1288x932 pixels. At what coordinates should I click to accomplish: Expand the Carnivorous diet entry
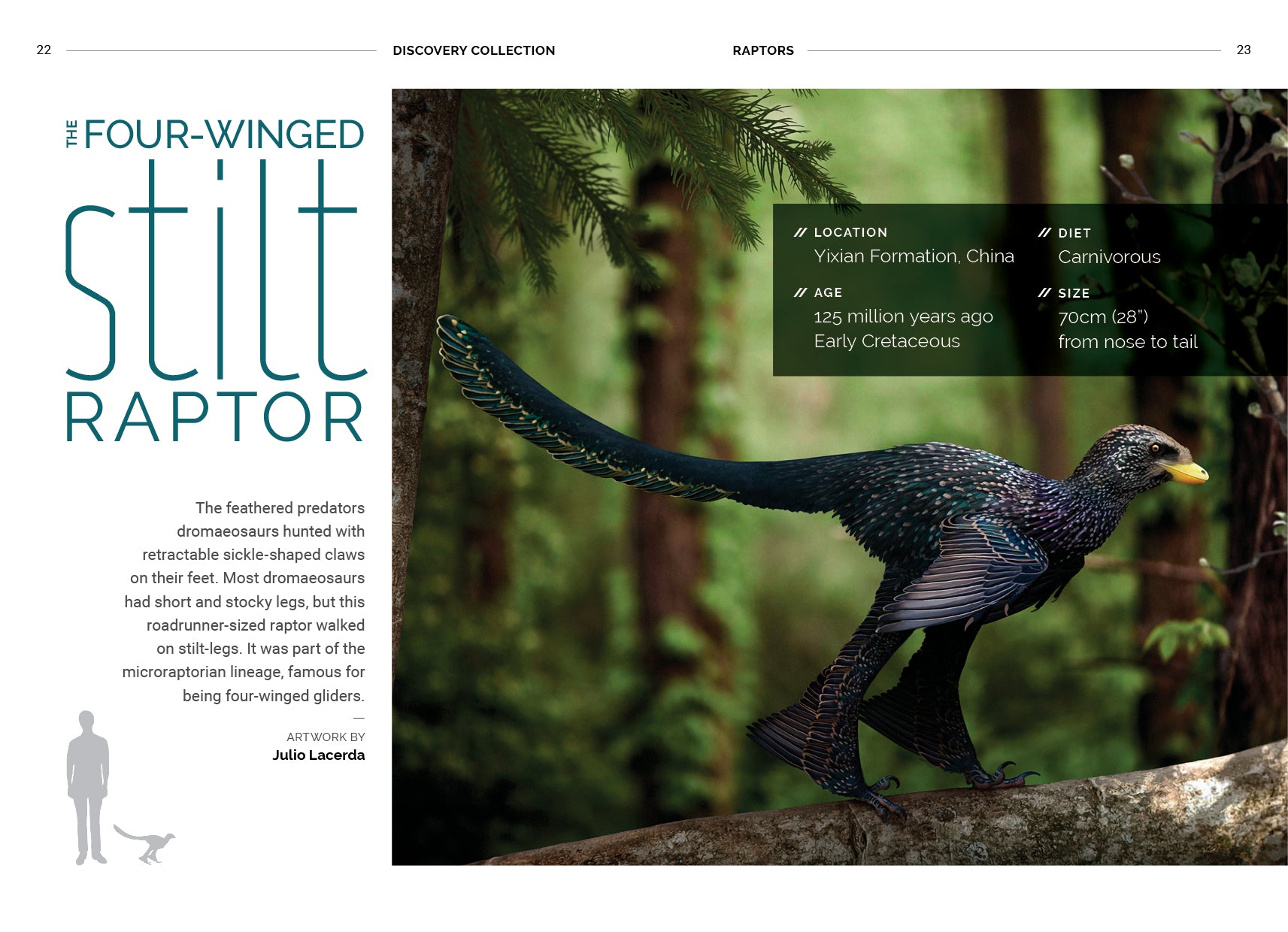pyautogui.click(x=1108, y=257)
